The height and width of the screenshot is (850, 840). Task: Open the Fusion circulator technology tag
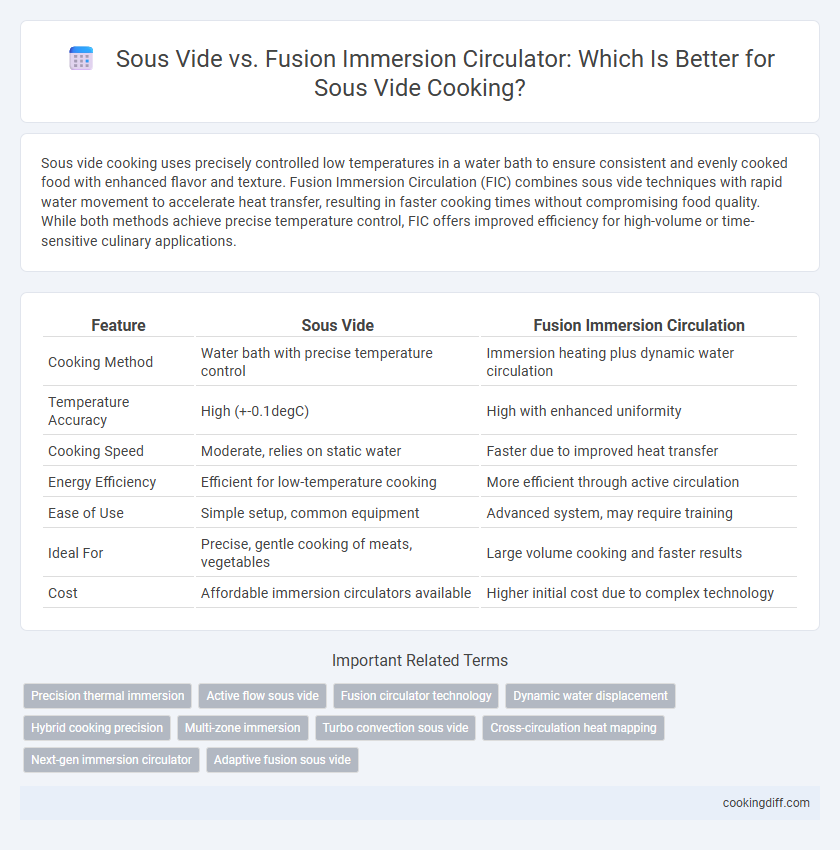[x=416, y=696]
